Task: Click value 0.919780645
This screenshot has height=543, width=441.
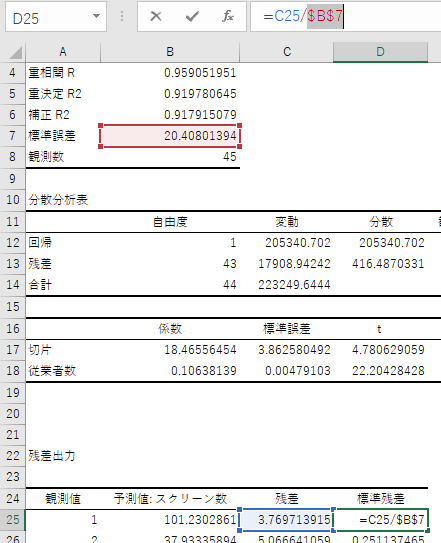Action: [200, 94]
